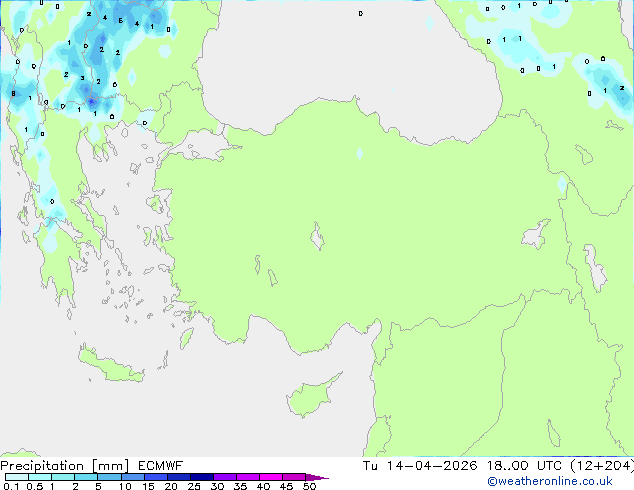Select the 5–10 mm legend color box
The image size is (634, 490).
[x=109, y=477]
